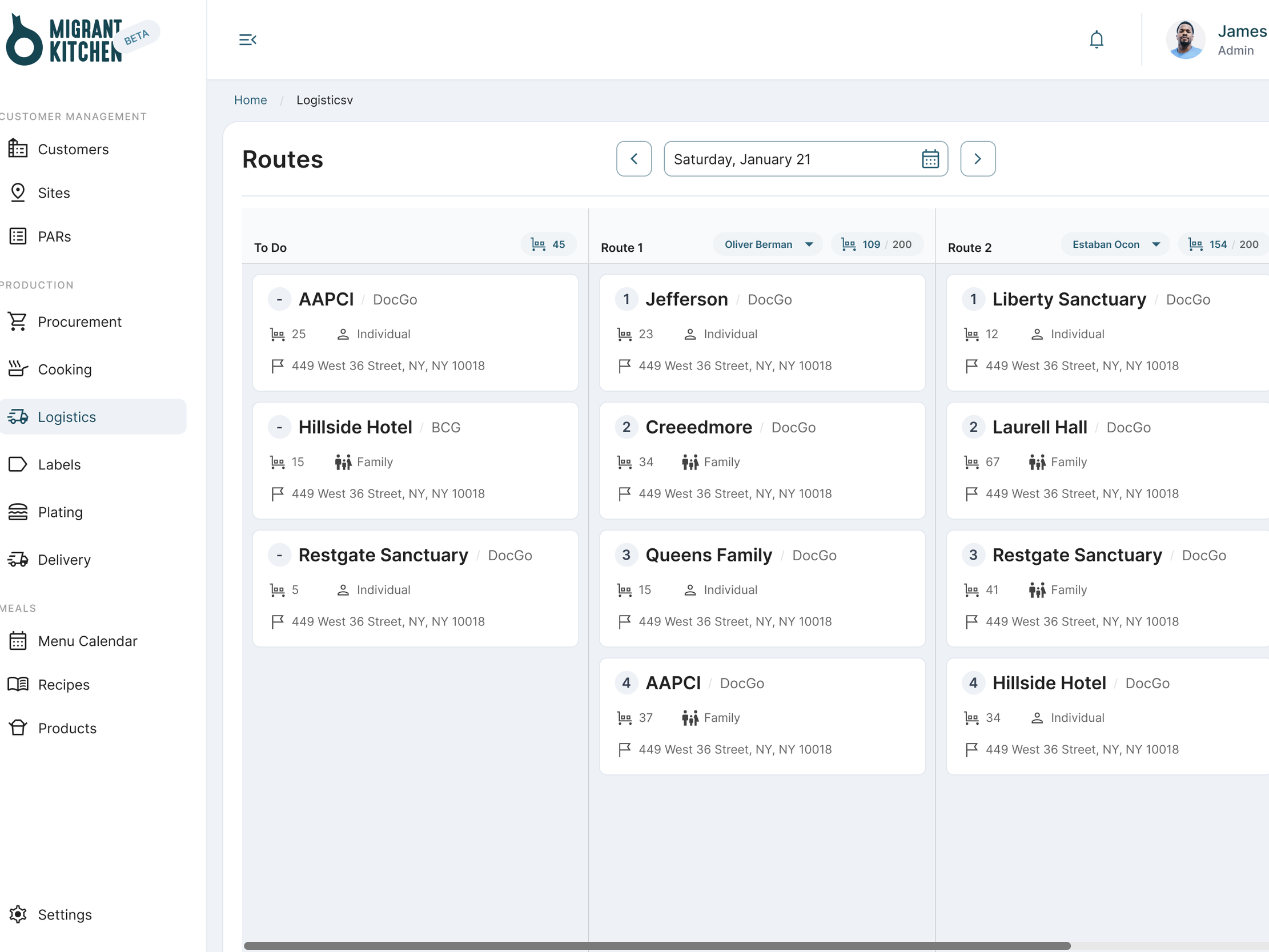Image resolution: width=1269 pixels, height=952 pixels.
Task: Click the Plating burger icon
Action: [x=18, y=511]
